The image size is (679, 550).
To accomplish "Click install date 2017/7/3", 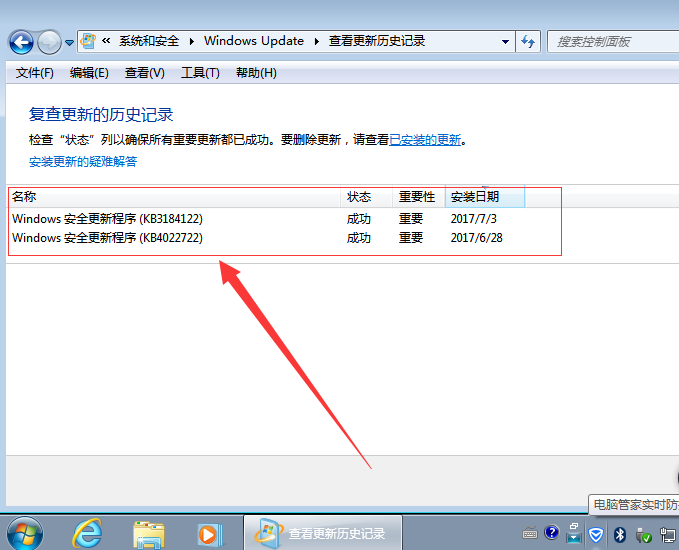I will tap(473, 219).
